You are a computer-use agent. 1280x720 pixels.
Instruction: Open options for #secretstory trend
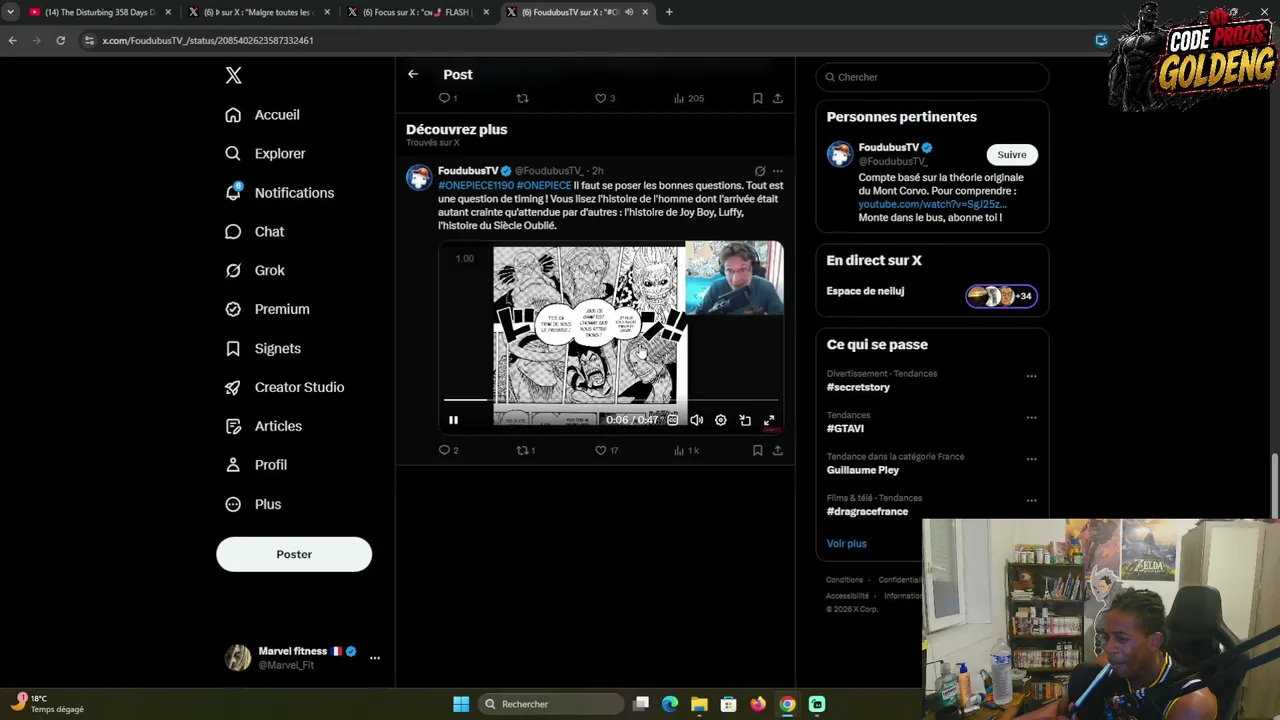[1031, 377]
